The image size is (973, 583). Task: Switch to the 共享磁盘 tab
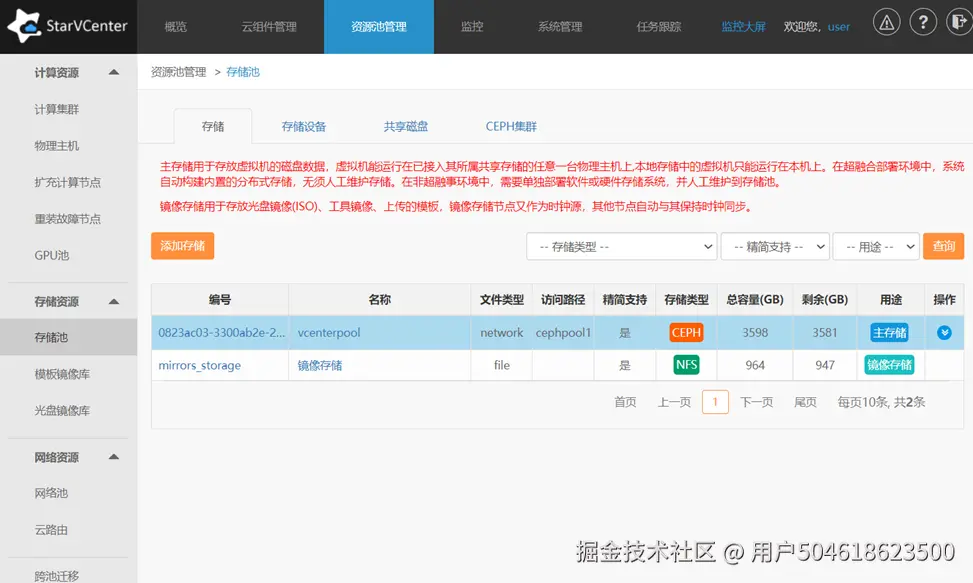406,127
